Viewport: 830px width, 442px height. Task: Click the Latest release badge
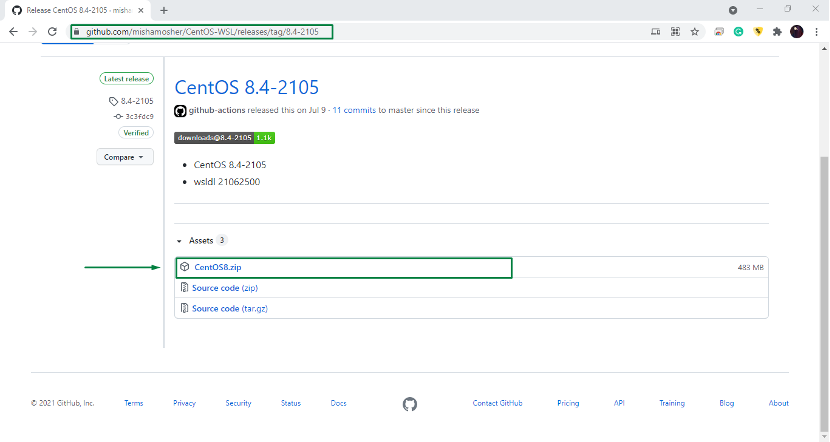point(127,79)
